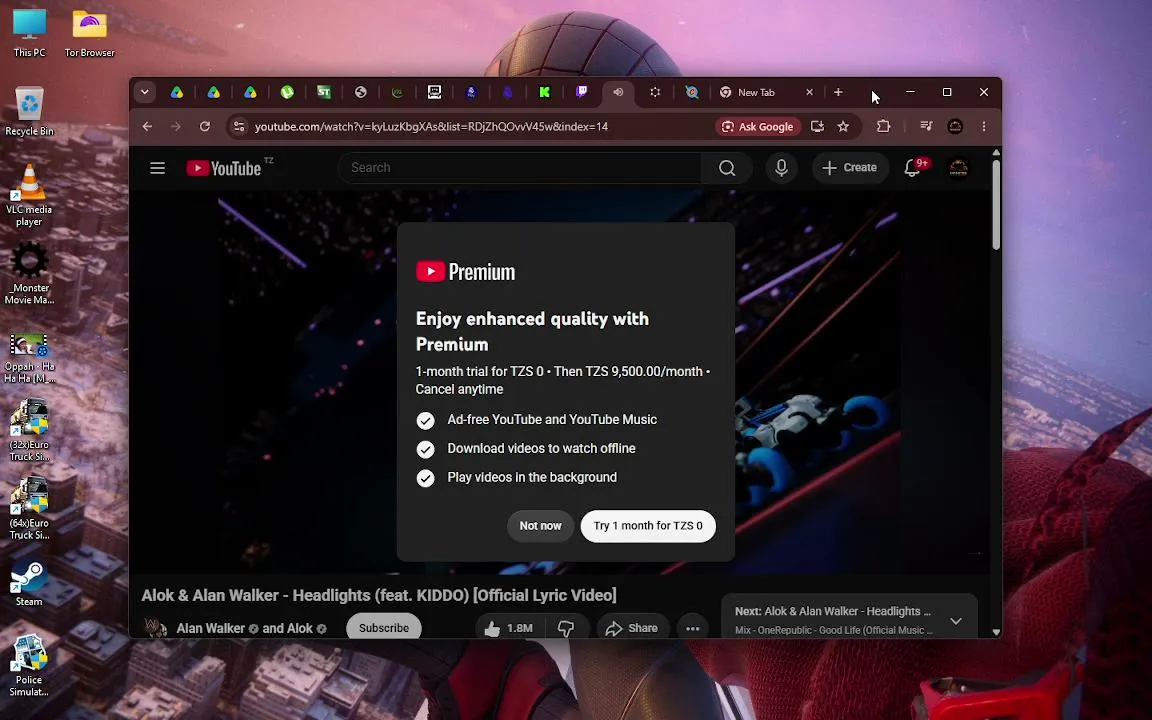
Task: Expand the Next playlist panel chevron
Action: point(955,621)
